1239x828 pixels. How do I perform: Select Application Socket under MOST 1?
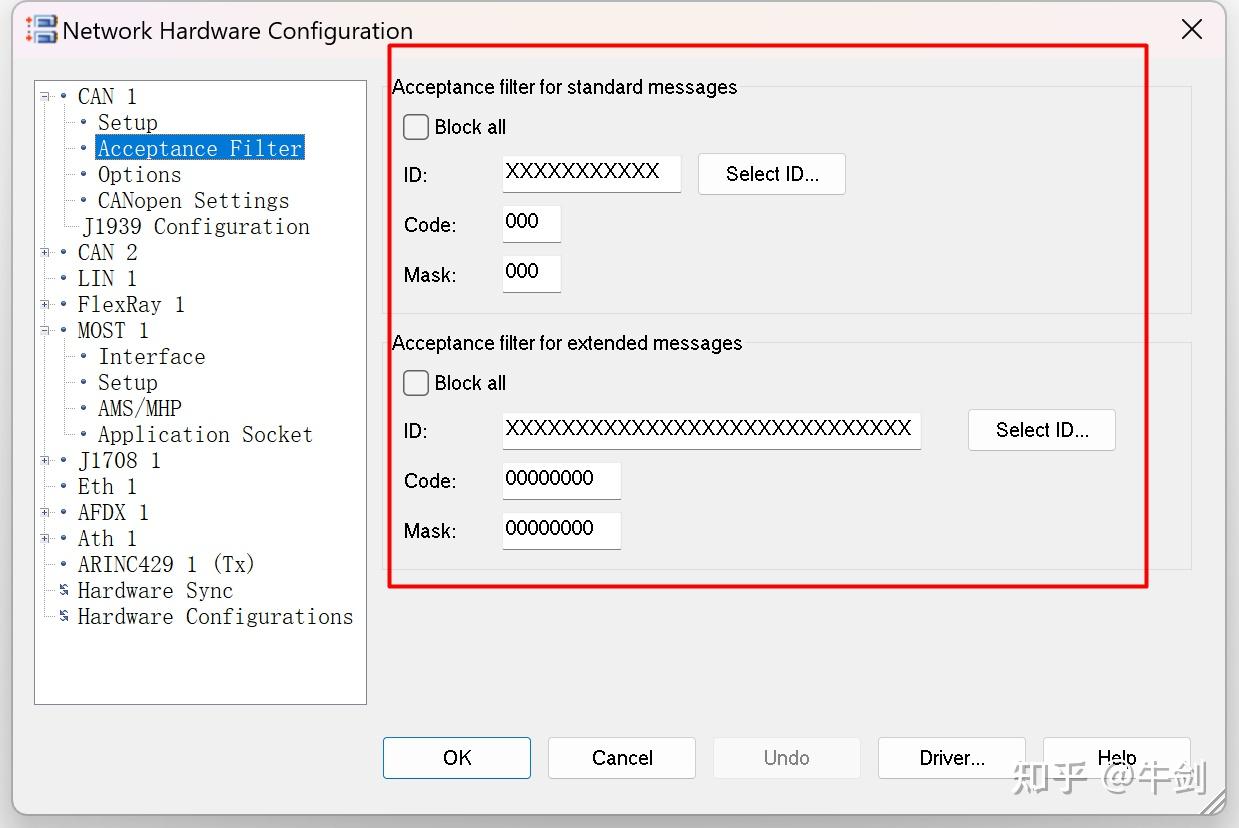[x=205, y=434]
